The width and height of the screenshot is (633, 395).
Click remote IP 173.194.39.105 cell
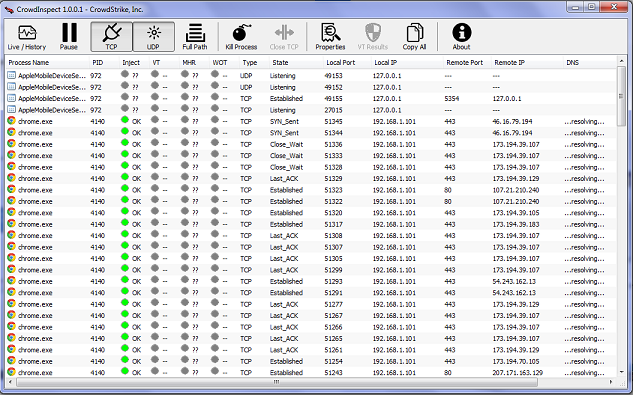pos(516,213)
